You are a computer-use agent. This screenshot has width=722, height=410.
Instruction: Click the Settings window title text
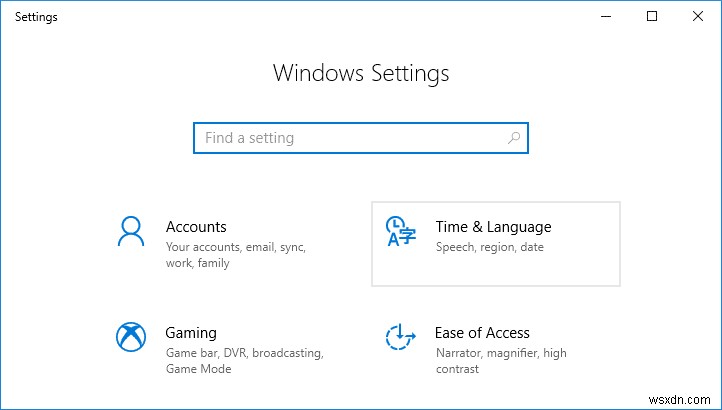coord(36,17)
